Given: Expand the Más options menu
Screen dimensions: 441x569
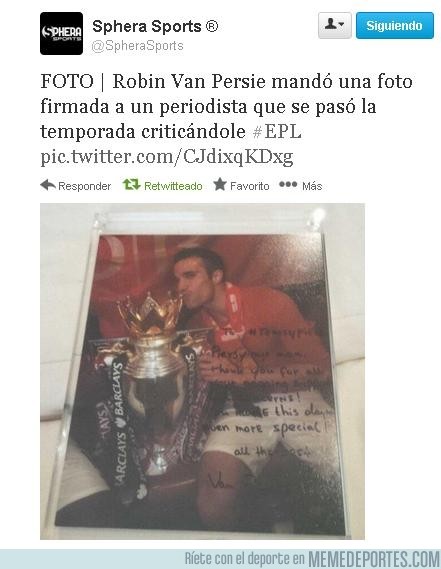Looking at the screenshot, I should tap(312, 186).
